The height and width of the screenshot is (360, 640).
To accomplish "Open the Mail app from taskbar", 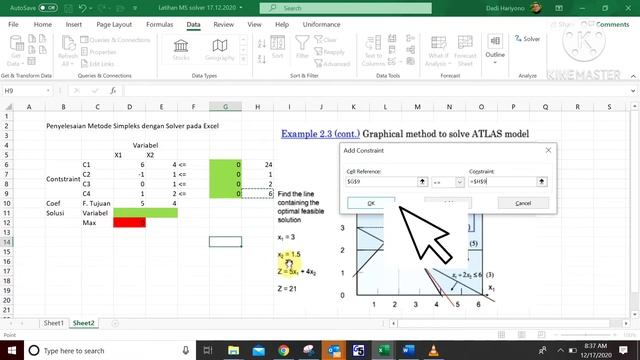I will click(258, 351).
